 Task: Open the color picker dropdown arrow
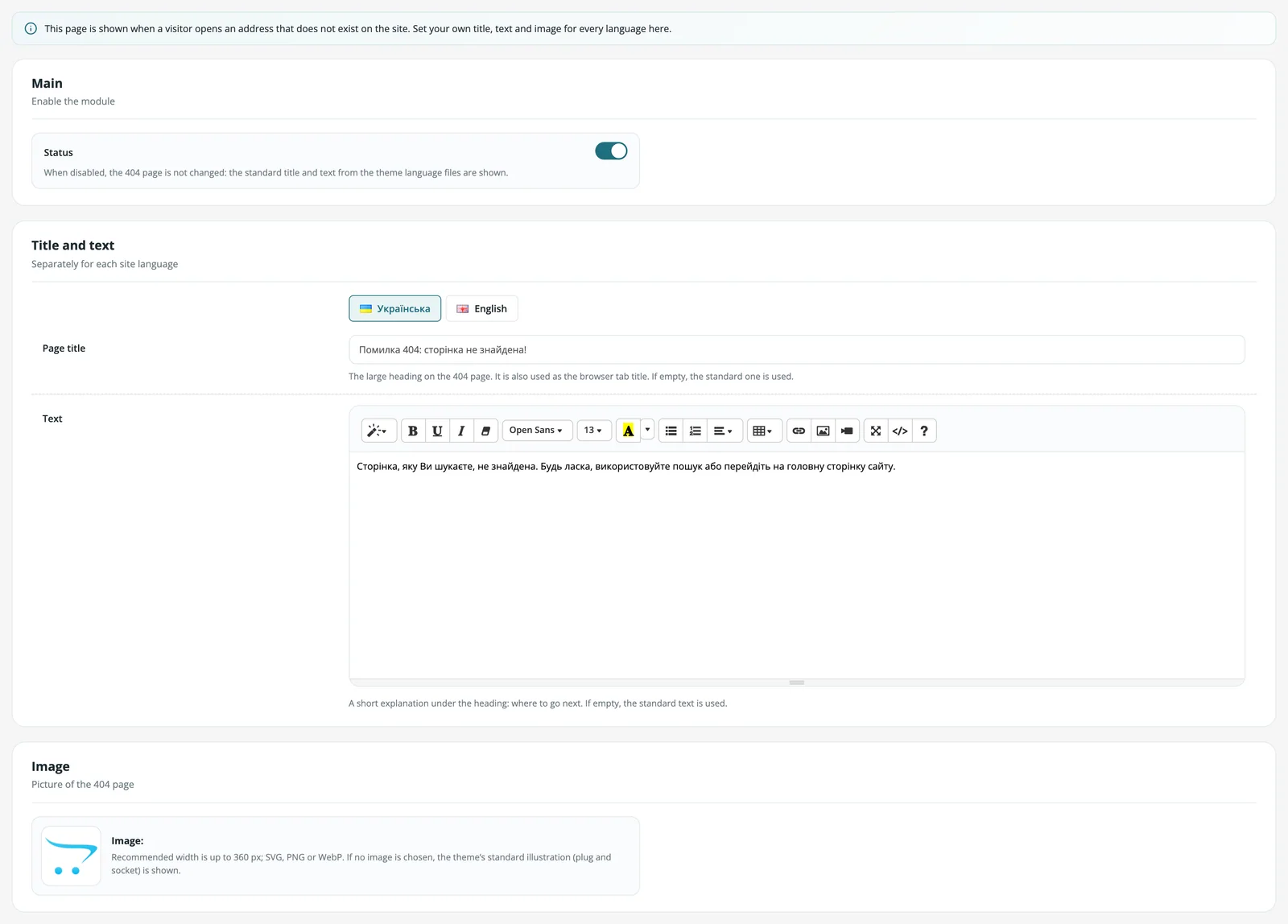pyautogui.click(x=647, y=430)
